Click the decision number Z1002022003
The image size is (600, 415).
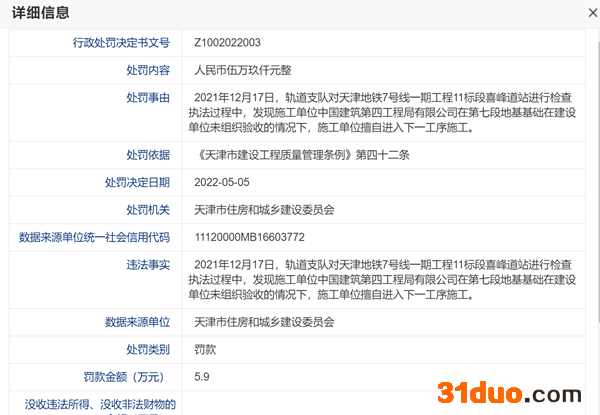click(227, 43)
